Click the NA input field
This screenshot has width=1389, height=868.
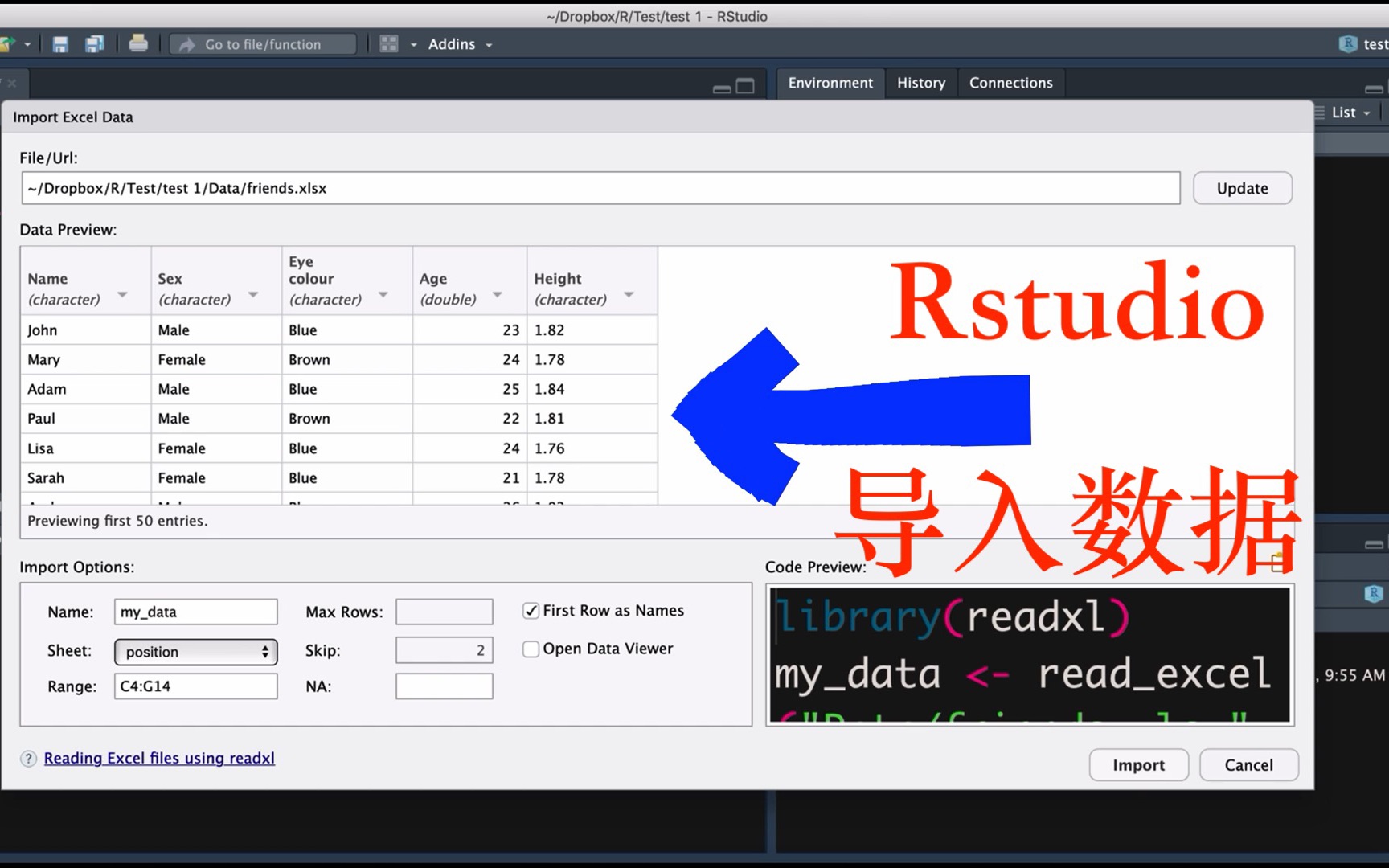(444, 686)
